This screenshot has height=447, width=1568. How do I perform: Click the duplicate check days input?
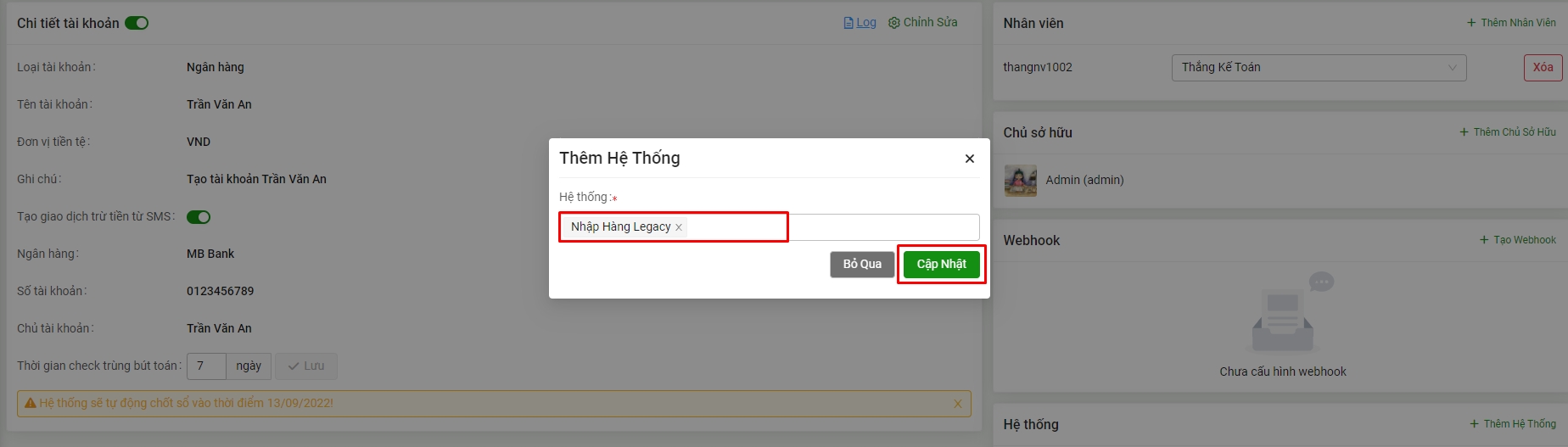coord(206,366)
